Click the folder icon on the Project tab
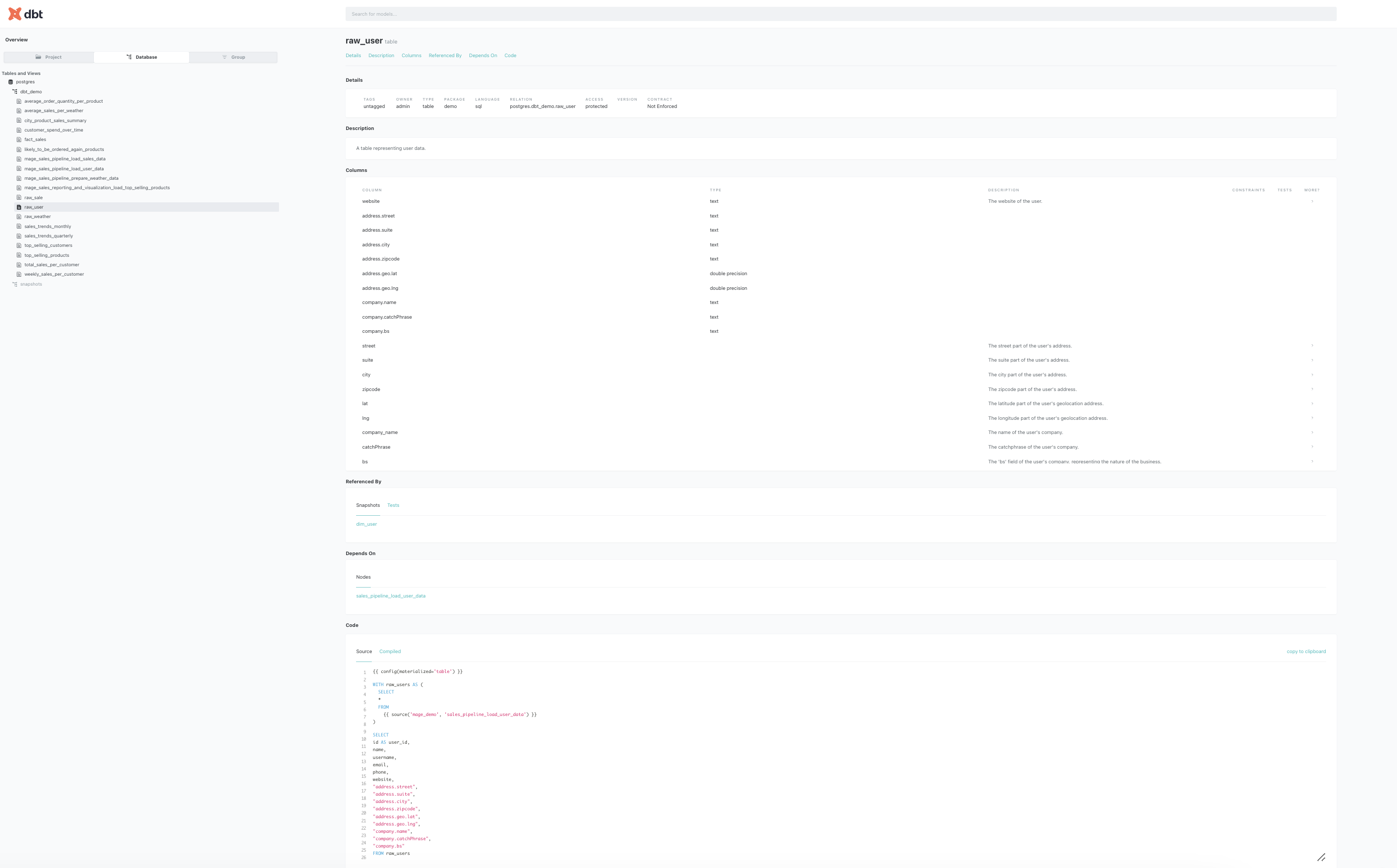 [38, 57]
